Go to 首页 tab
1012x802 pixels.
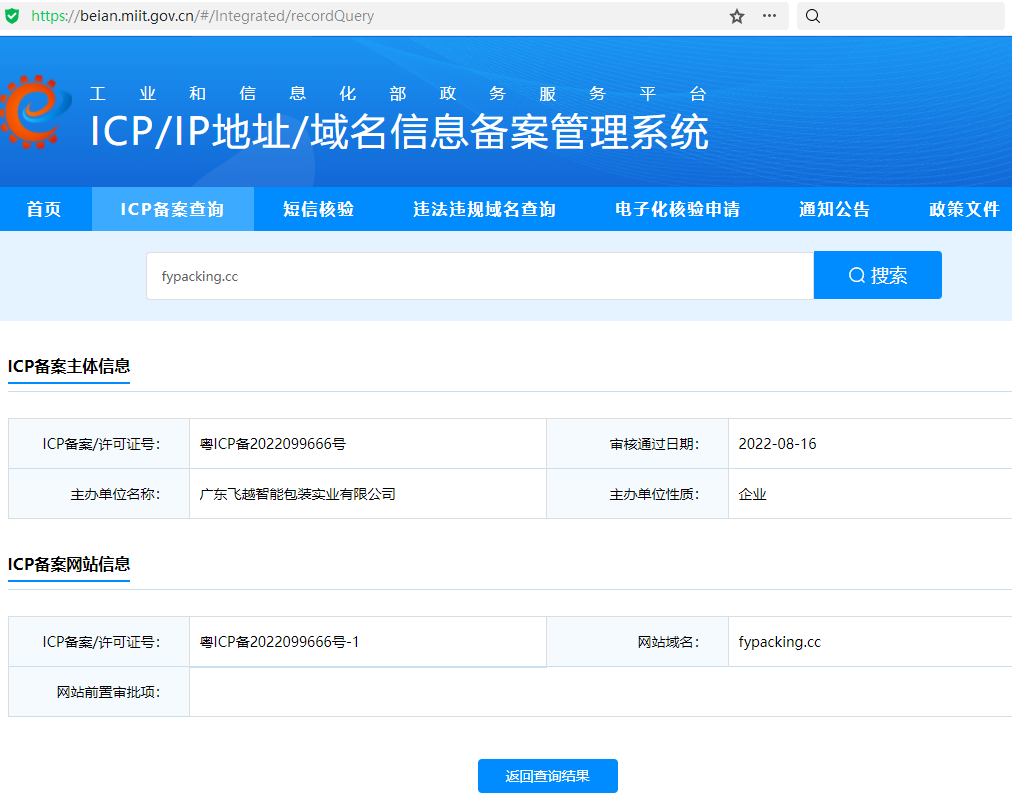[x=44, y=209]
